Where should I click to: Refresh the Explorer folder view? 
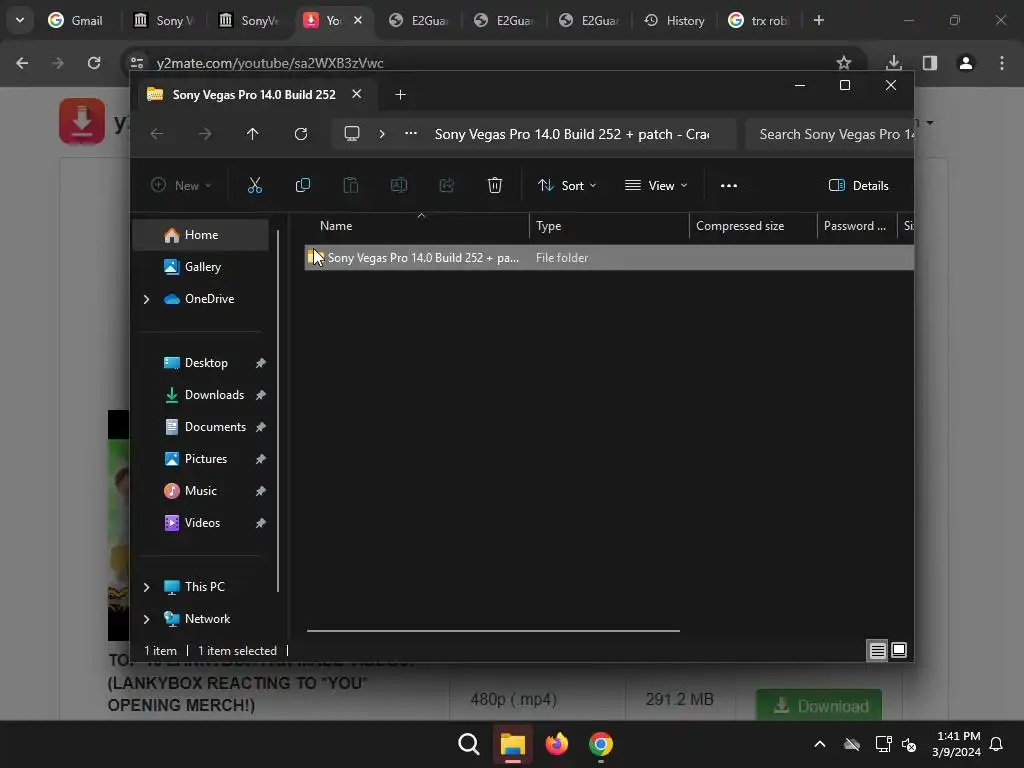(300, 134)
